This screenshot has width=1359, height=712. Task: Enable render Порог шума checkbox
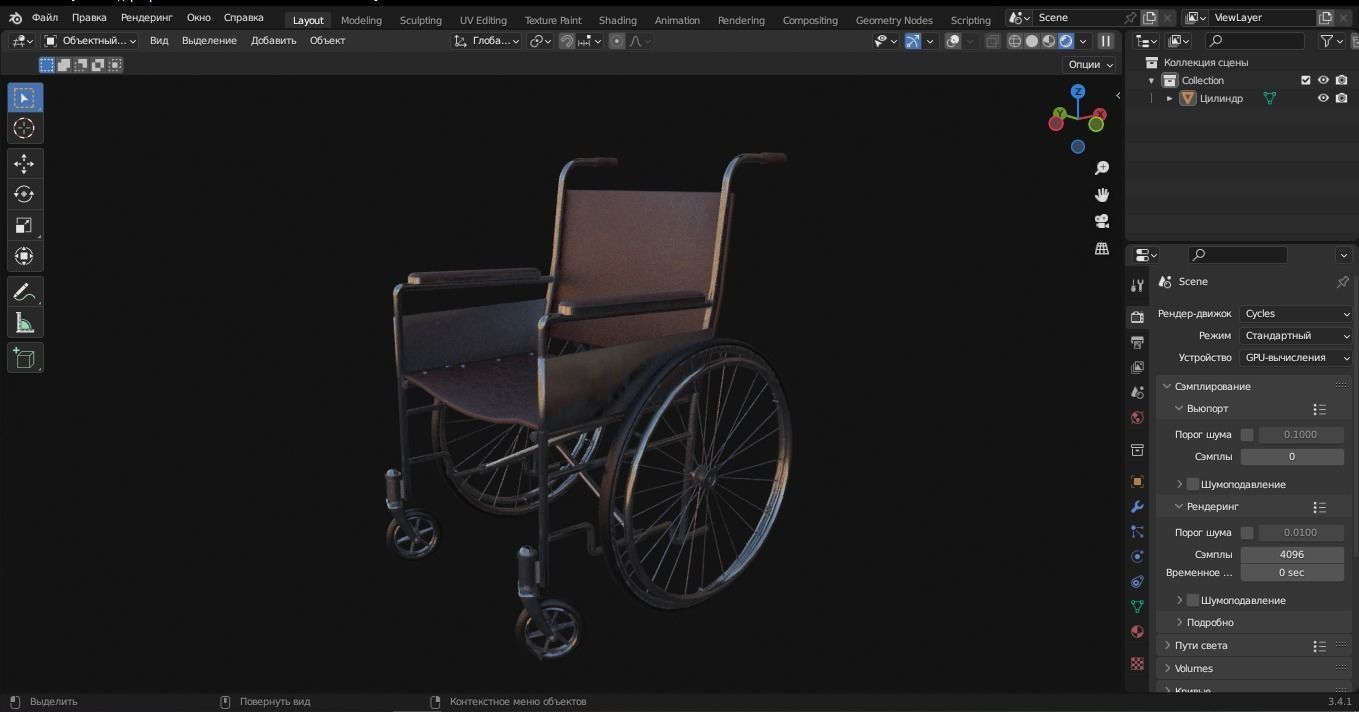1247,532
